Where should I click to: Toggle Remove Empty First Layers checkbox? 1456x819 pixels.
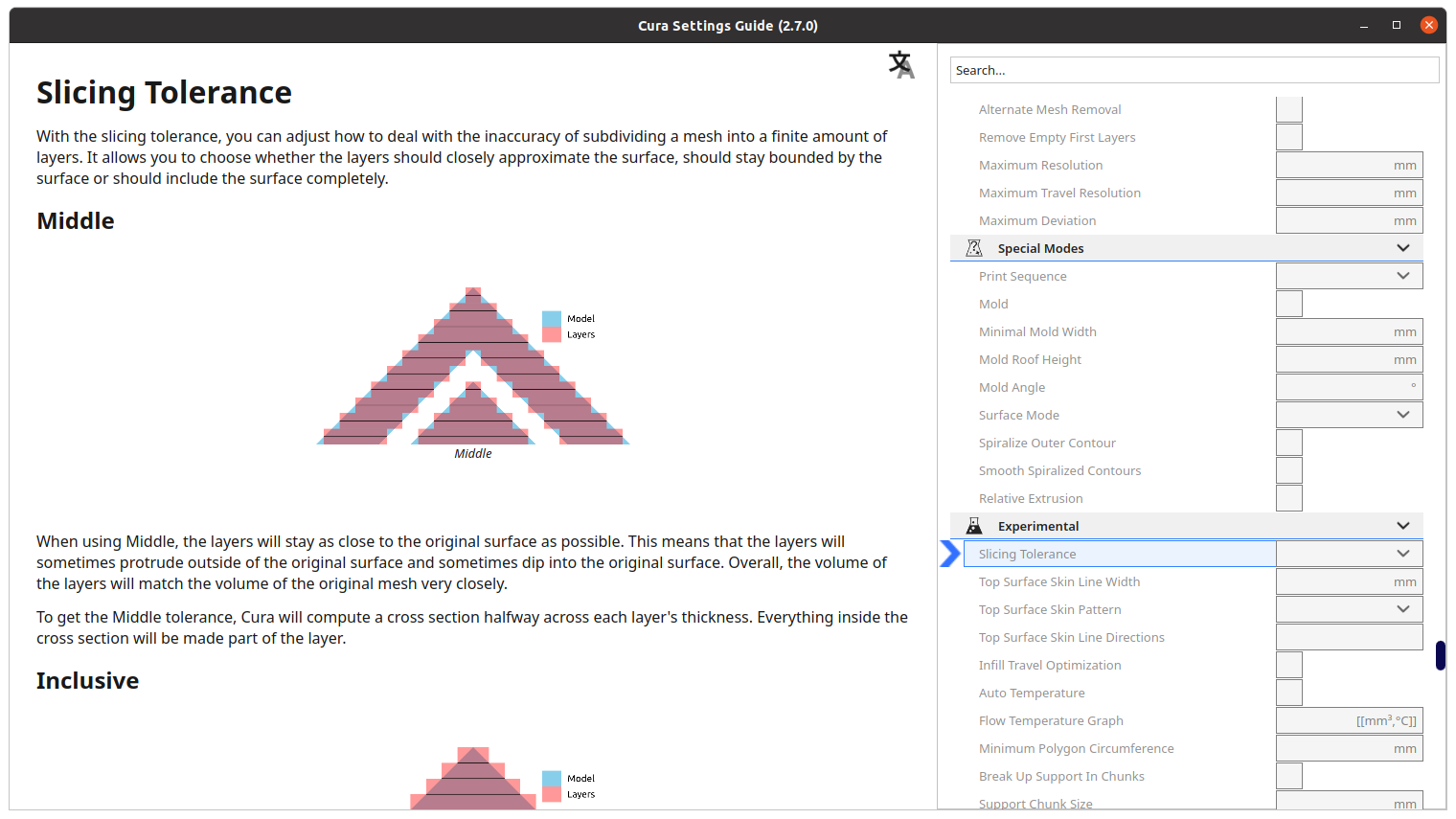pos(1289,137)
